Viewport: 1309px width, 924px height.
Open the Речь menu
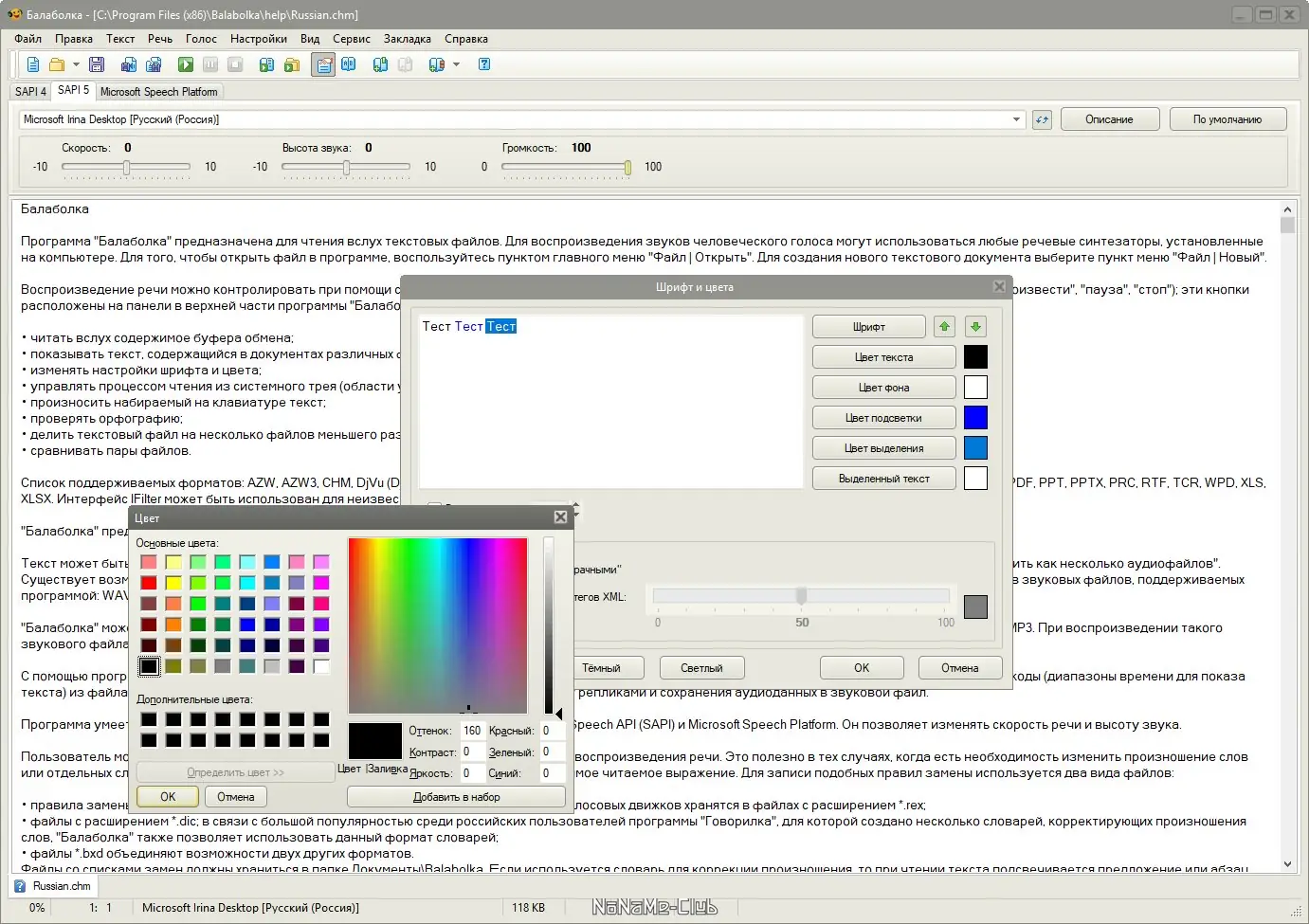160,39
